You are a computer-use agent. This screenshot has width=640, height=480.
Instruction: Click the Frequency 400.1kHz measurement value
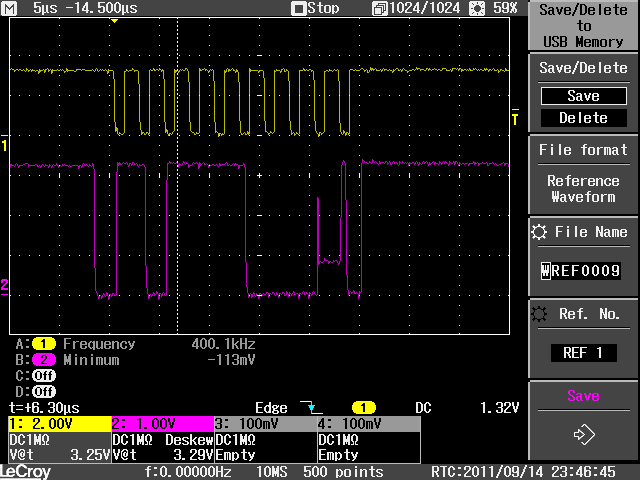(x=223, y=344)
